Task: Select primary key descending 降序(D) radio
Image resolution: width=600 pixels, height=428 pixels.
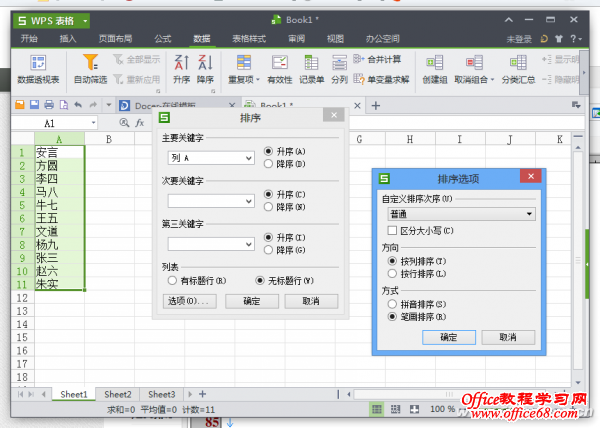Action: point(268,164)
